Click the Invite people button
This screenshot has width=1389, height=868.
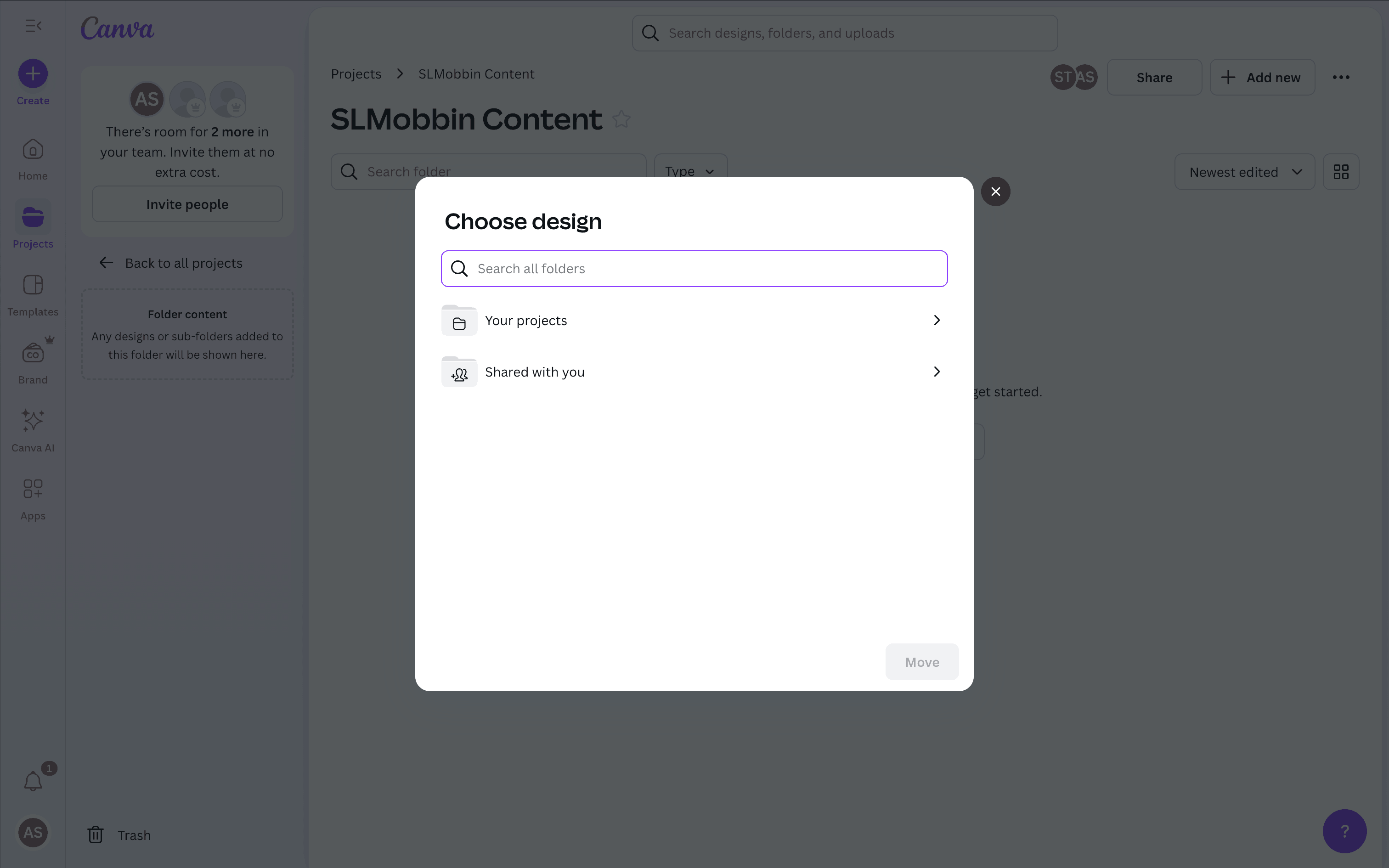click(x=187, y=204)
